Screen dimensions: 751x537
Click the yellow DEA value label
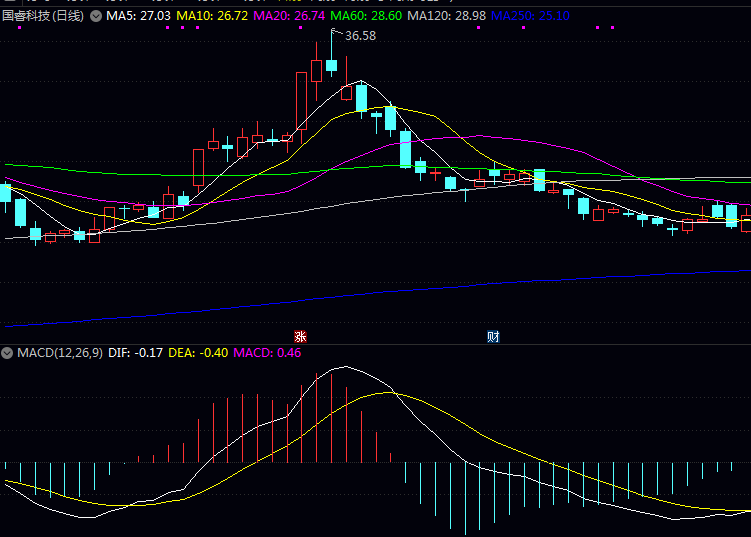198,353
